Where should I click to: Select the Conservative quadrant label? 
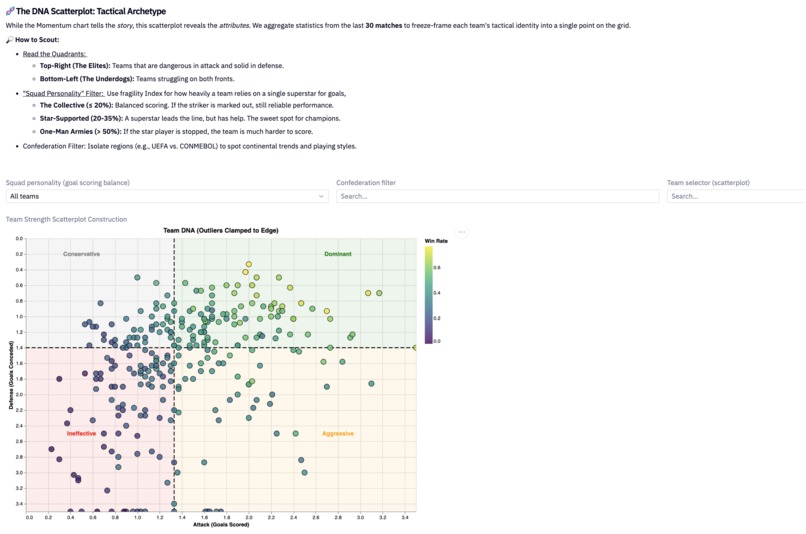point(81,254)
